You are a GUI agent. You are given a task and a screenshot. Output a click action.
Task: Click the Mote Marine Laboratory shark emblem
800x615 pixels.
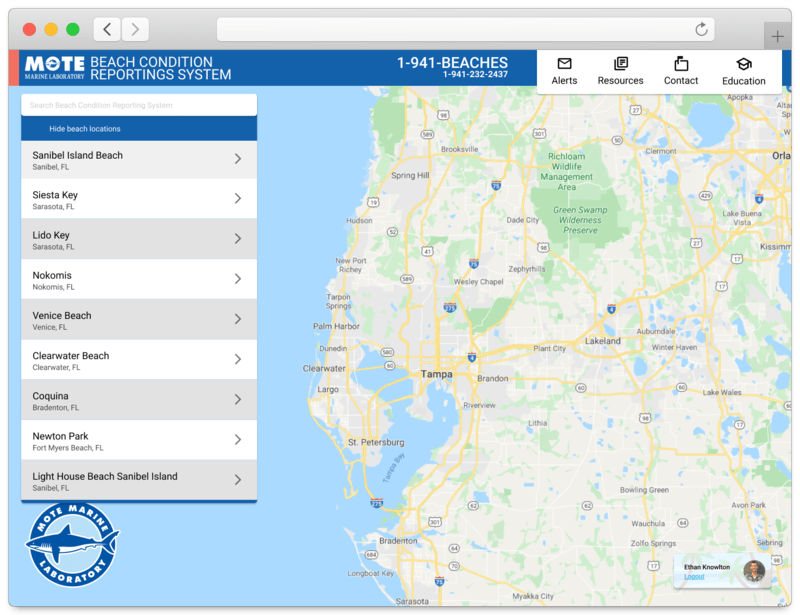[72, 545]
